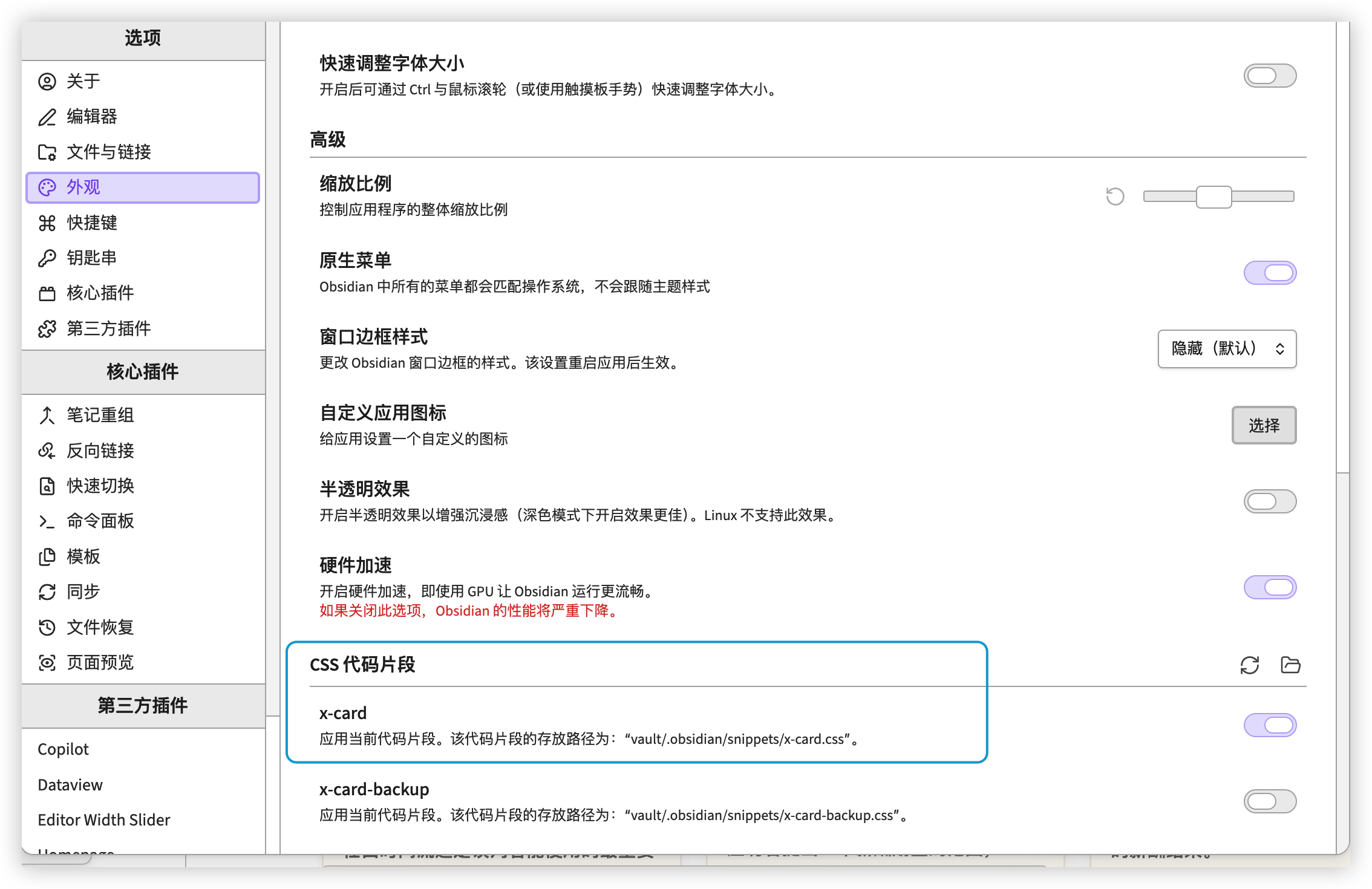Screen dimensions: 1372x889
Task: Click the palette icon for 外观
Action: point(47,187)
